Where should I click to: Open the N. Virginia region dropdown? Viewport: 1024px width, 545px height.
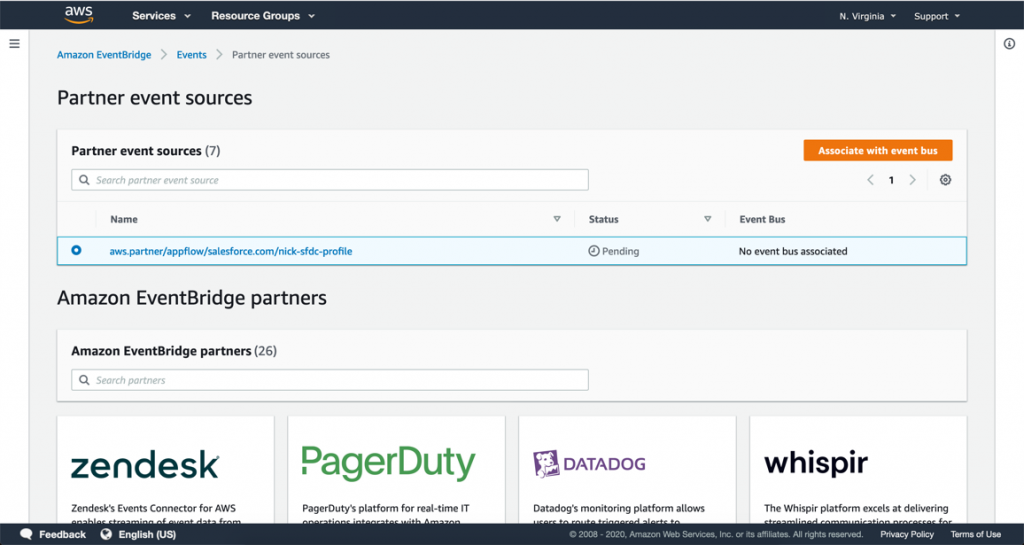coord(867,16)
